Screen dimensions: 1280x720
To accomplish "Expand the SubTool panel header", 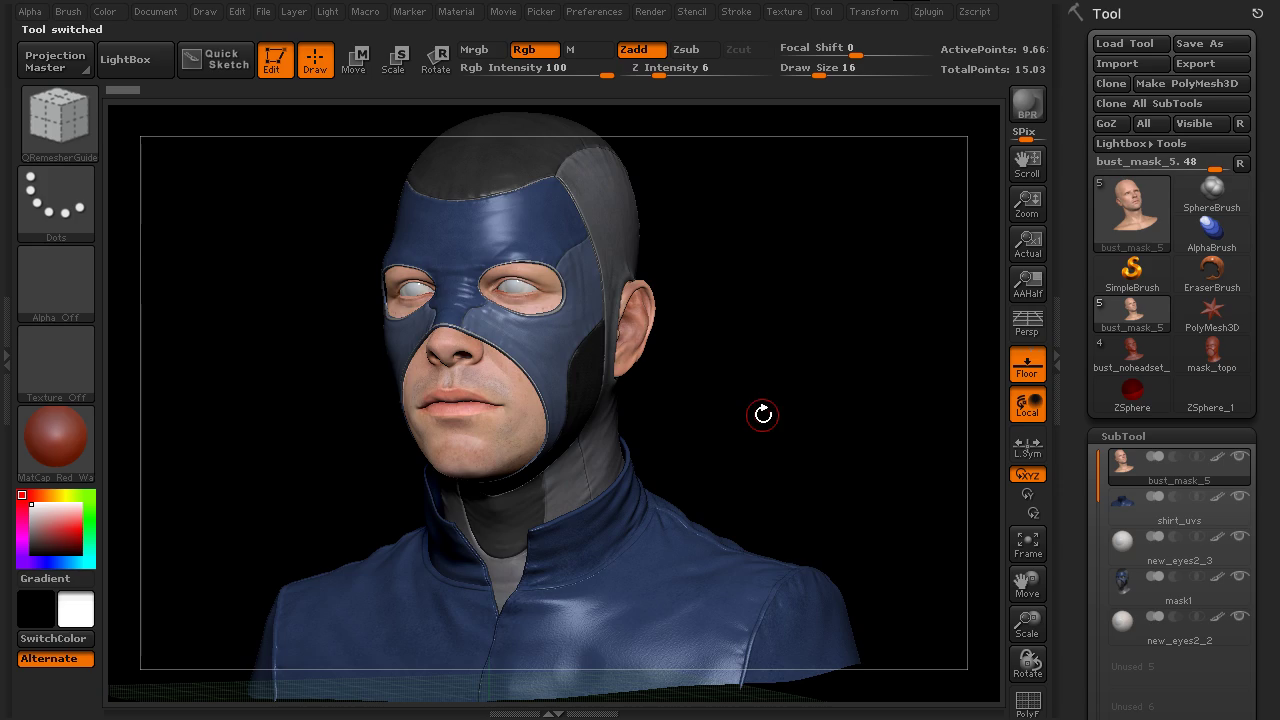I will 1123,436.
